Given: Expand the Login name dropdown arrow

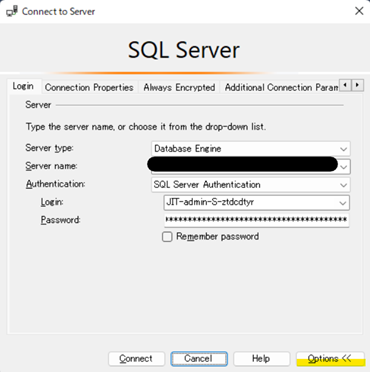Looking at the screenshot, I should click(343, 203).
